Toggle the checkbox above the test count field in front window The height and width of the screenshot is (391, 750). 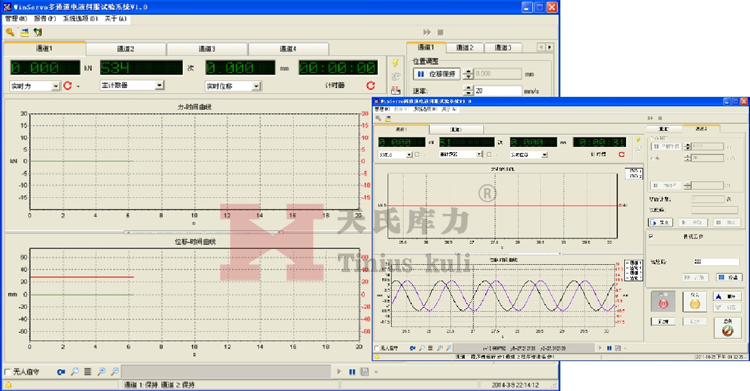click(651, 236)
